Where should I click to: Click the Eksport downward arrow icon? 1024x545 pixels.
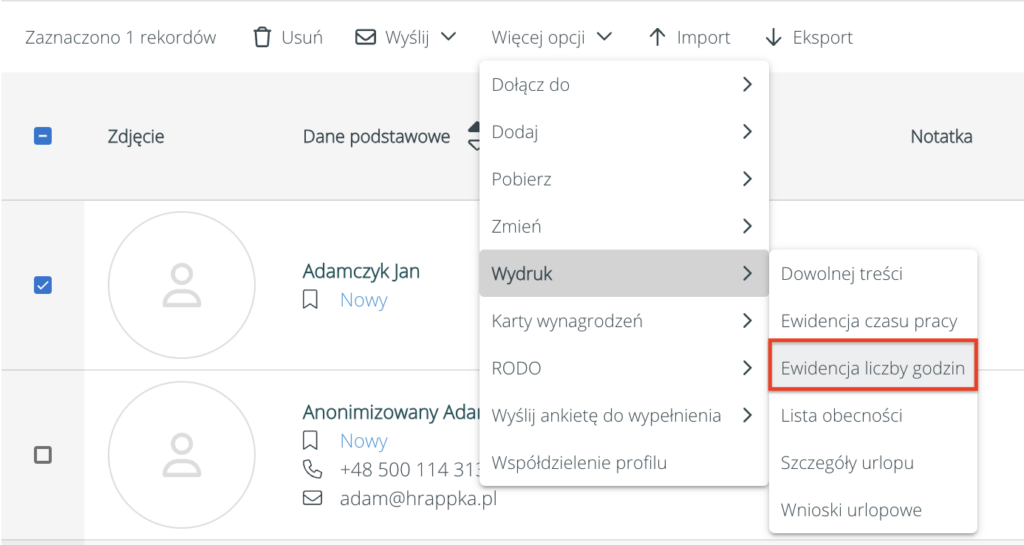773,38
